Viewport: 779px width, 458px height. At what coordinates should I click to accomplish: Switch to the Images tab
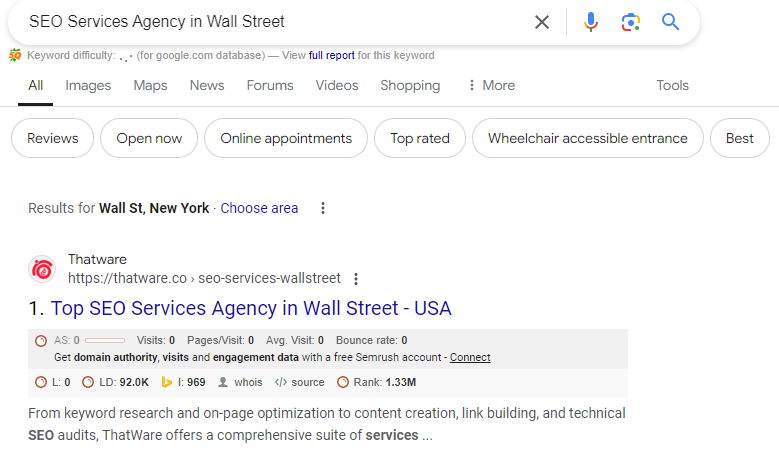[88, 85]
